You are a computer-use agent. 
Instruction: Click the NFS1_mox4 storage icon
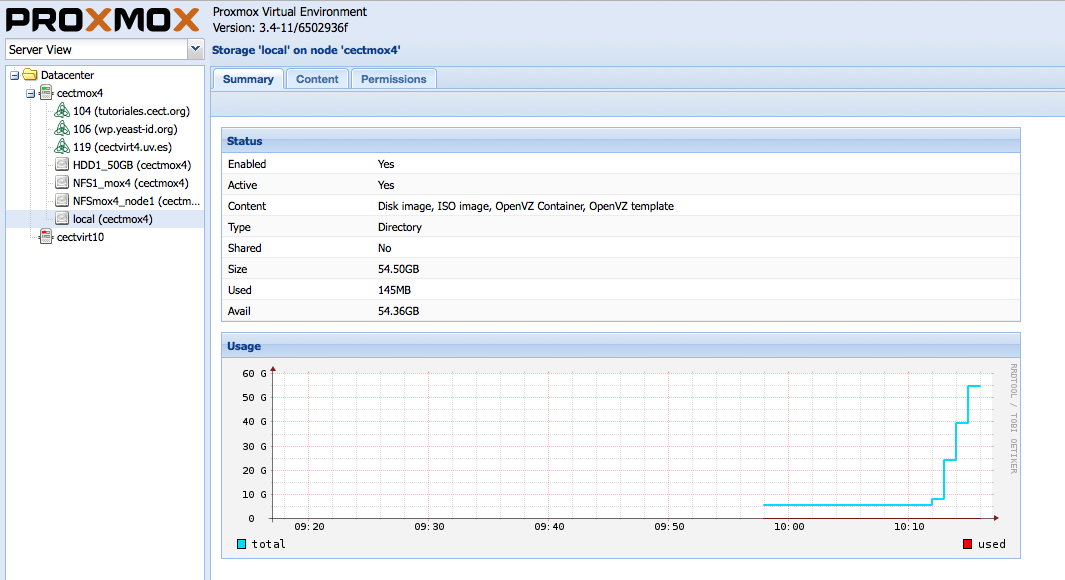coord(62,182)
